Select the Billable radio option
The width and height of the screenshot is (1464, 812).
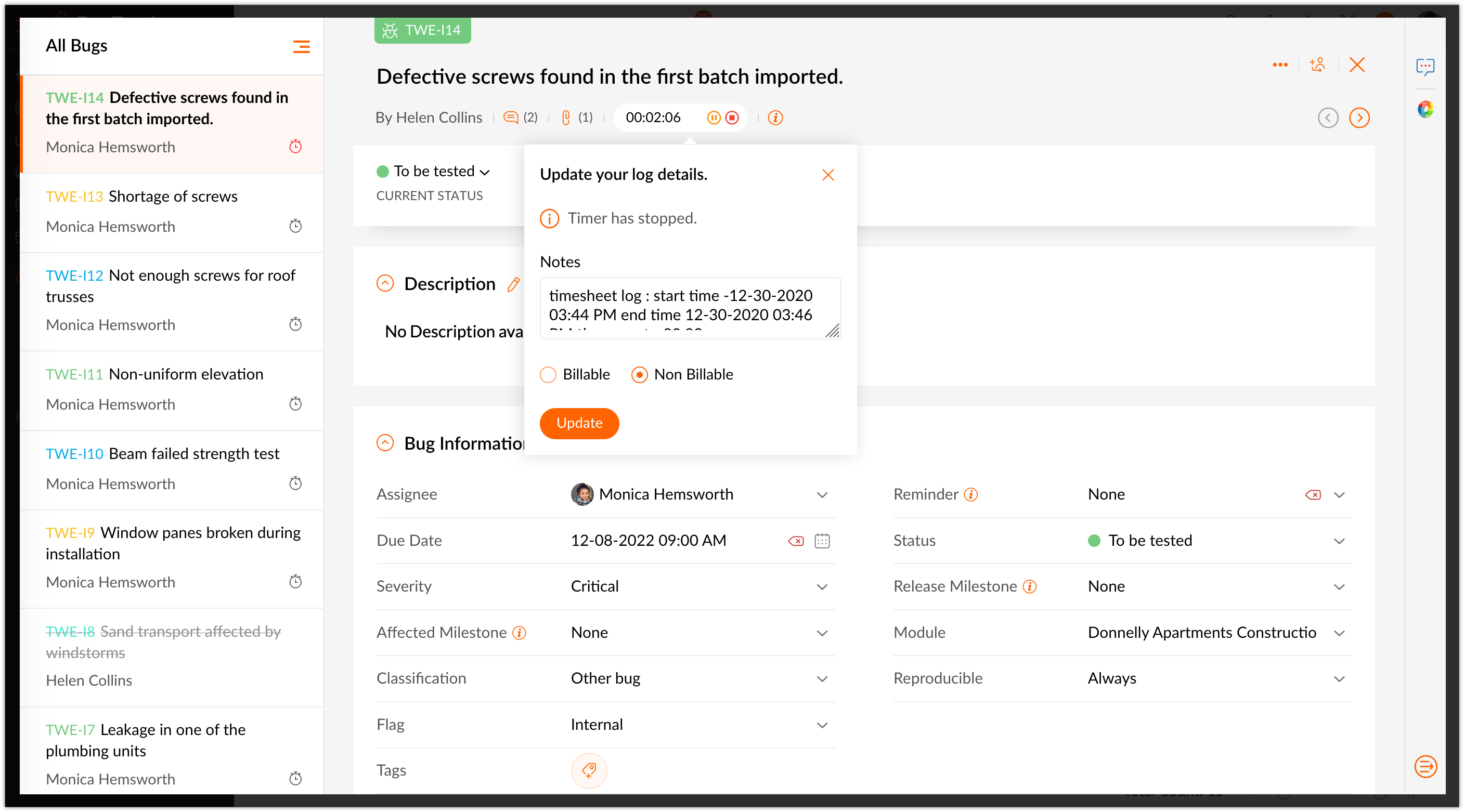[x=548, y=374]
